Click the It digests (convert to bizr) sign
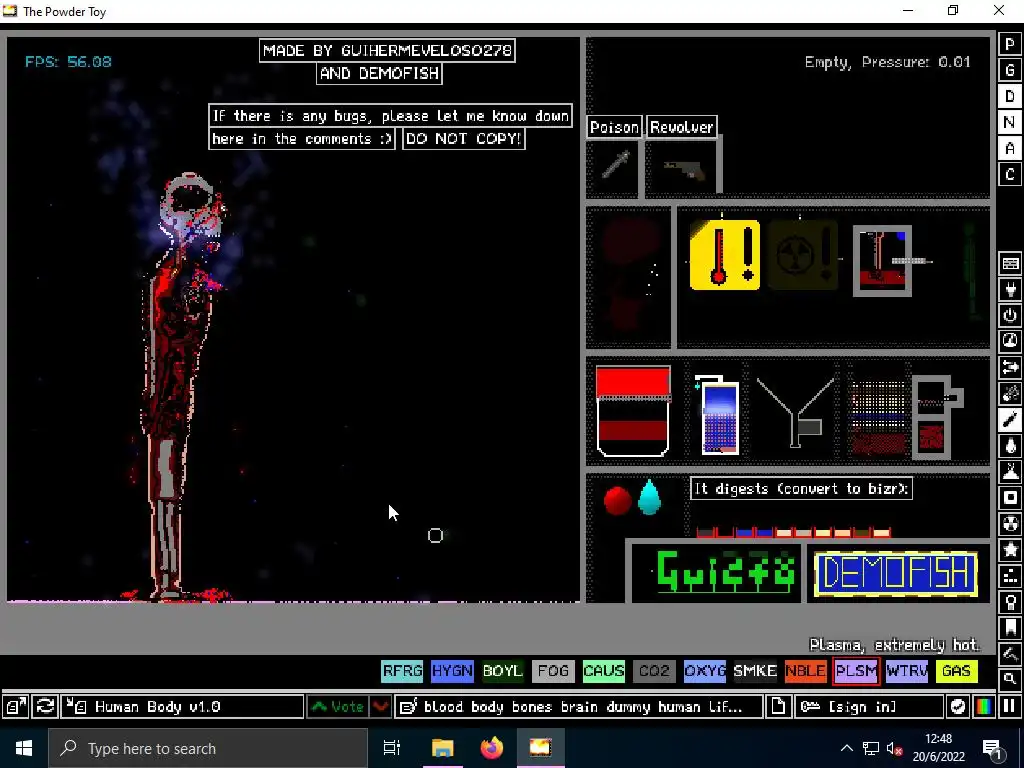Viewport: 1024px width, 768px height. click(801, 489)
